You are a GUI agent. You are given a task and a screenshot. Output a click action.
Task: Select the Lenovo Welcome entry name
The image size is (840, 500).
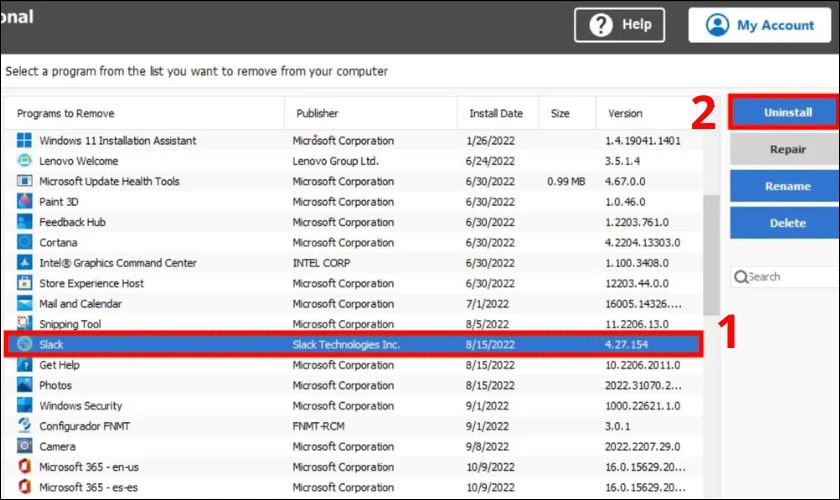79,161
